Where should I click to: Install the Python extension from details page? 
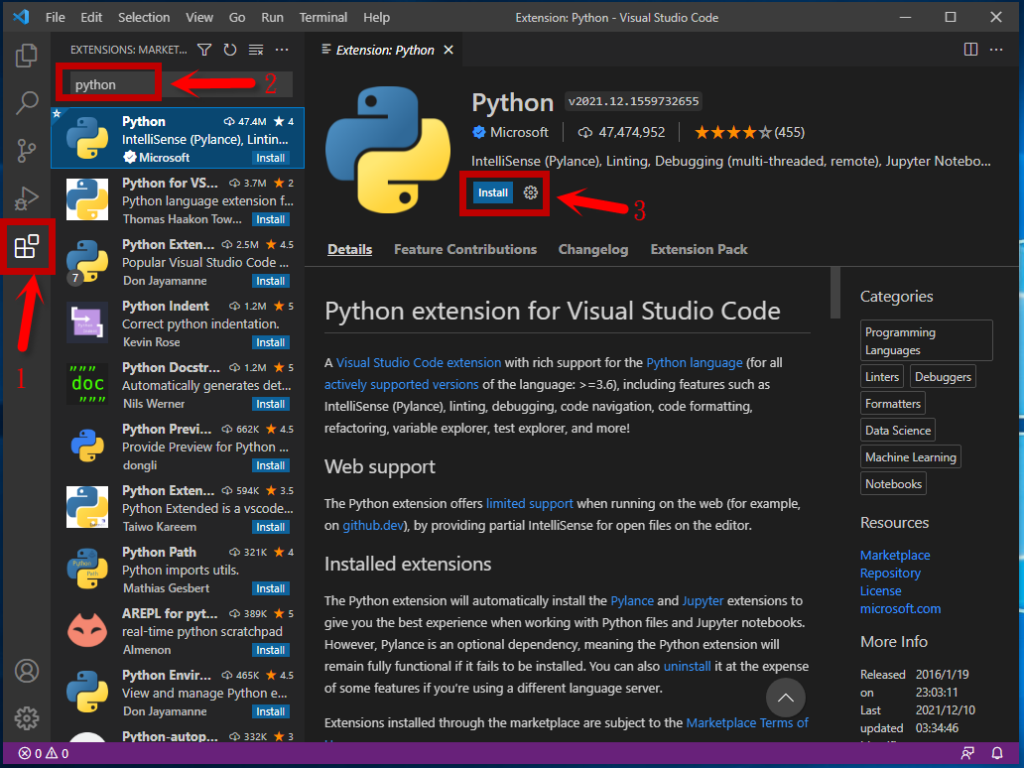pyautogui.click(x=492, y=193)
